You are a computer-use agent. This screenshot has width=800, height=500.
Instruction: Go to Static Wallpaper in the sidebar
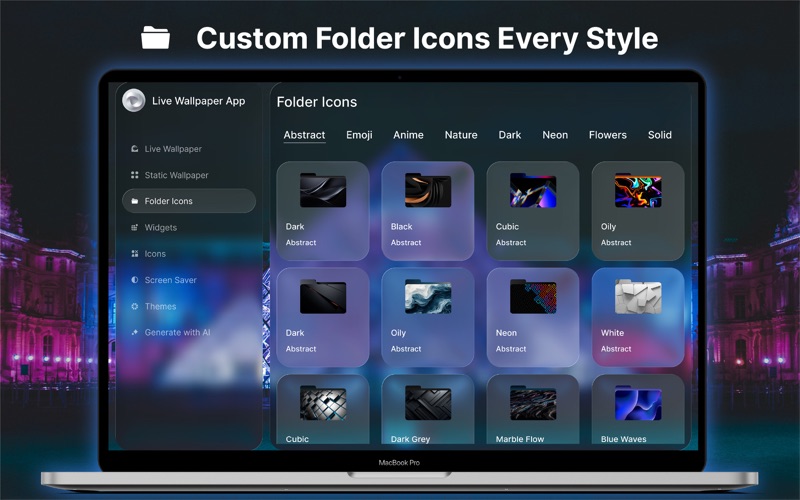click(170, 175)
